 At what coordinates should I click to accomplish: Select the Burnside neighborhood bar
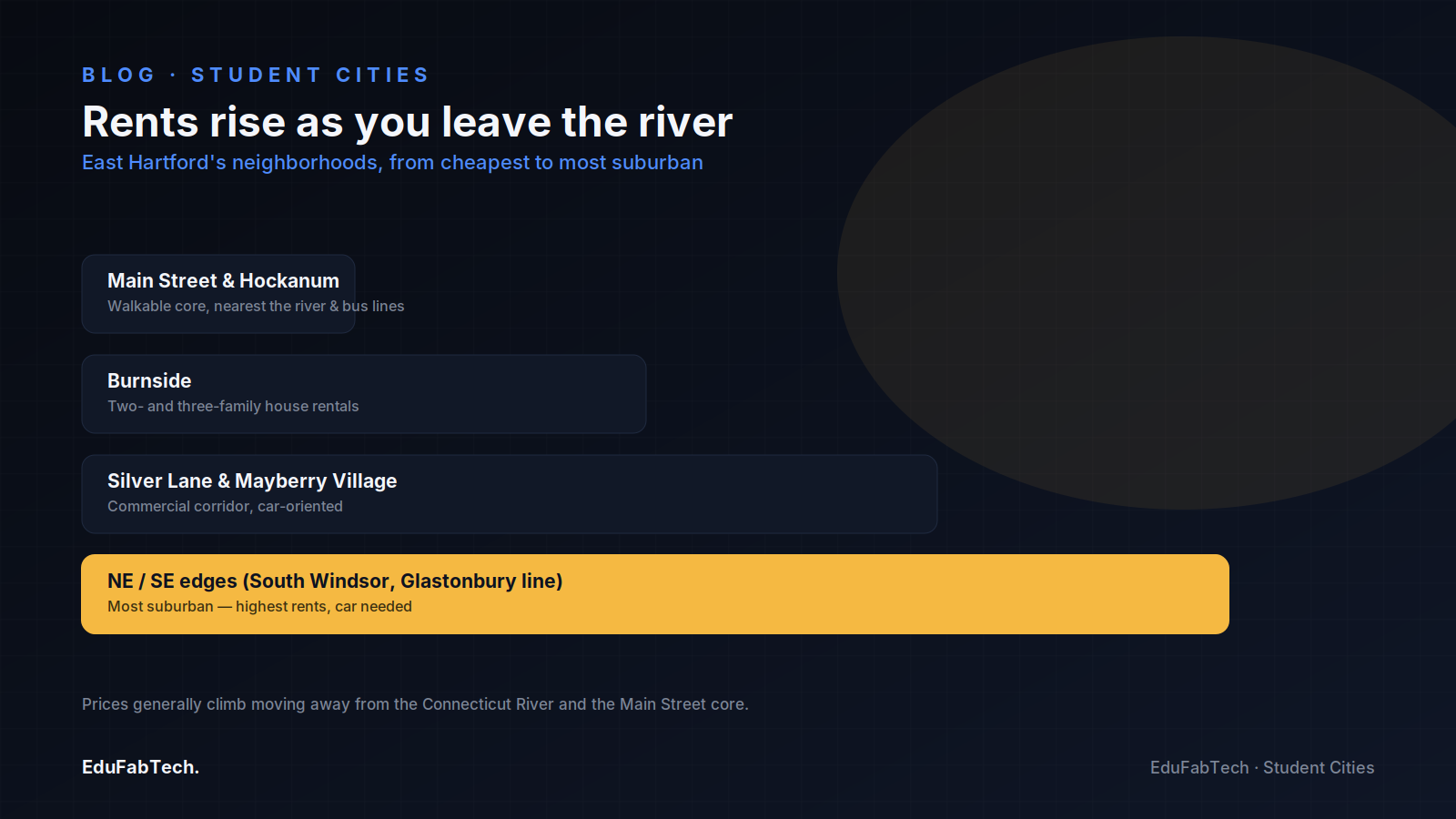(364, 394)
